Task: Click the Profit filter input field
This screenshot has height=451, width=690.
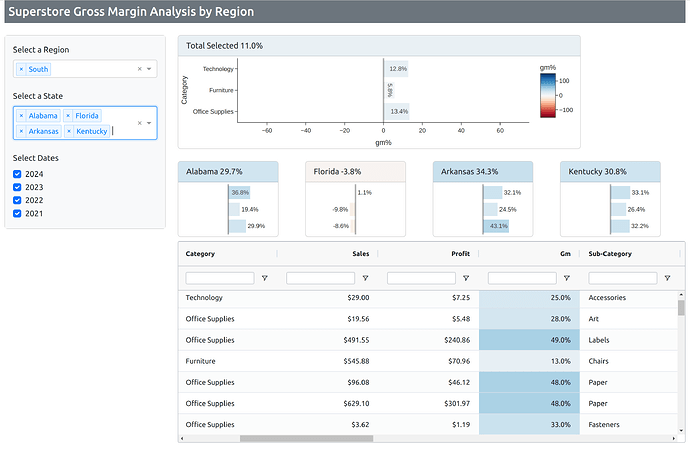Action: pos(421,278)
